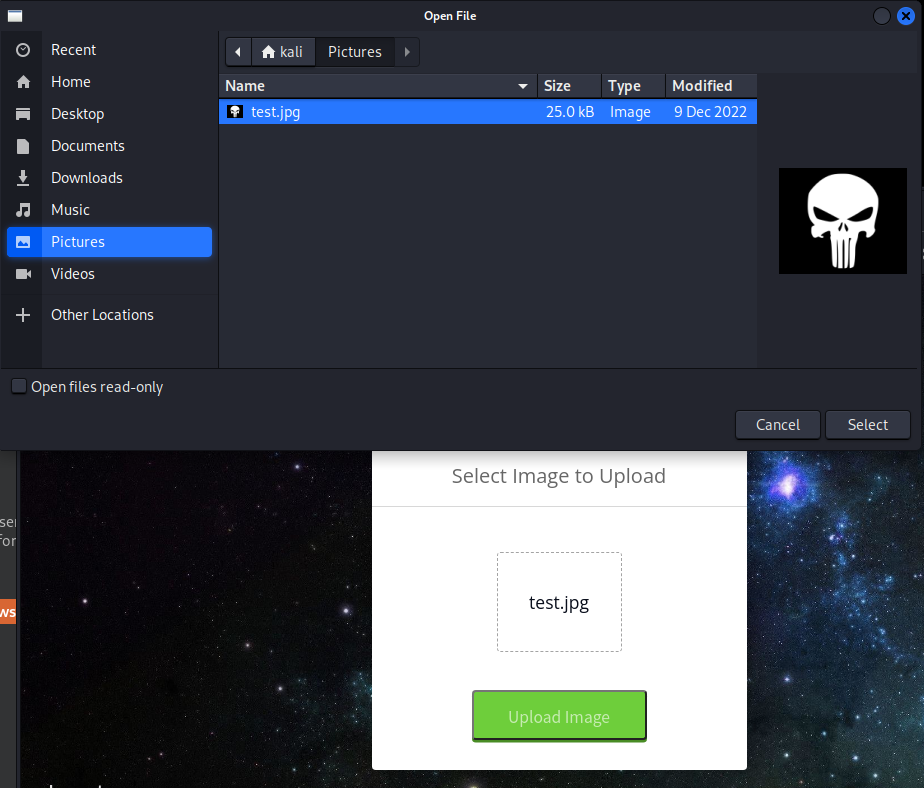The image size is (924, 788).
Task: Open Desktop folder in sidebar
Action: click(x=110, y=114)
